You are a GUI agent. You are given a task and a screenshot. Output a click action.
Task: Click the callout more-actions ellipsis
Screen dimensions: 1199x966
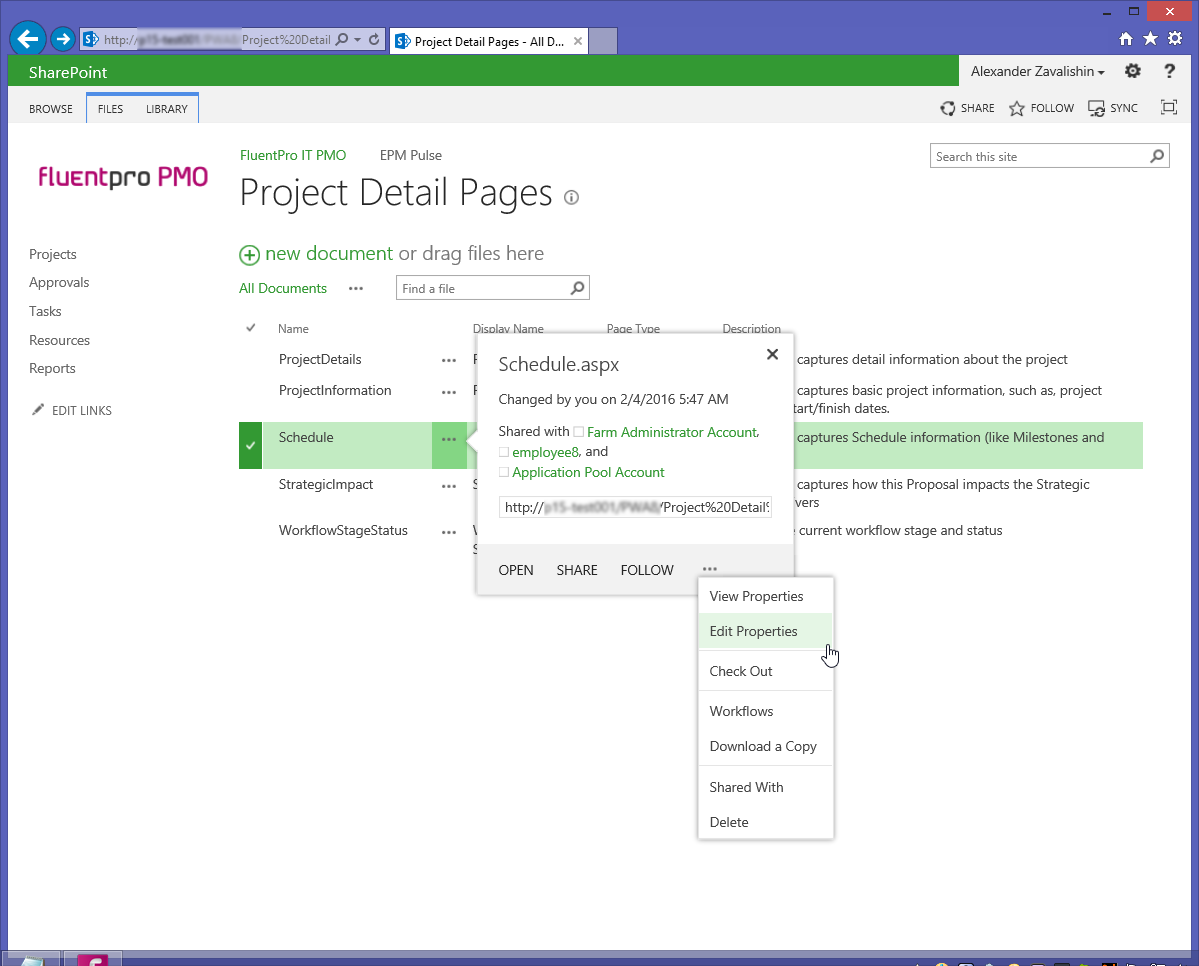coord(710,569)
